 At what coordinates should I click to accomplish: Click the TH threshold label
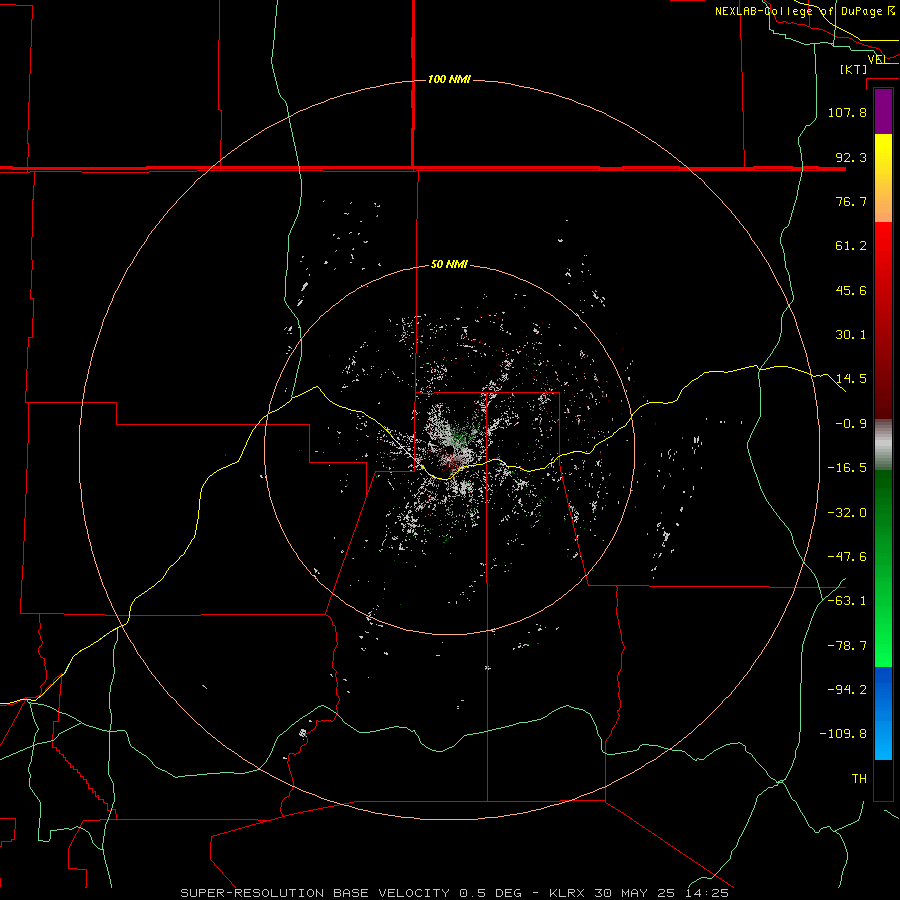[859, 779]
